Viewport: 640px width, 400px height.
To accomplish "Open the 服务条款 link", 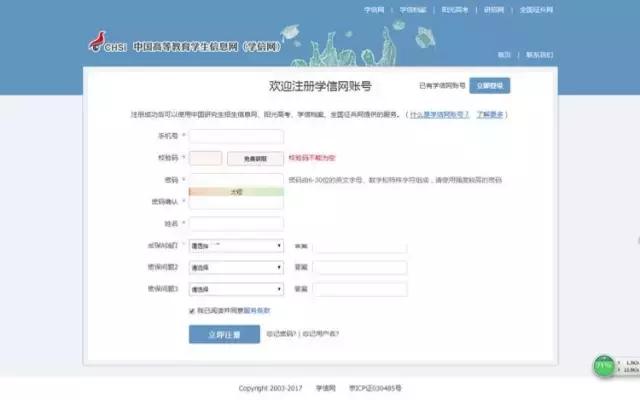I will pos(257,311).
